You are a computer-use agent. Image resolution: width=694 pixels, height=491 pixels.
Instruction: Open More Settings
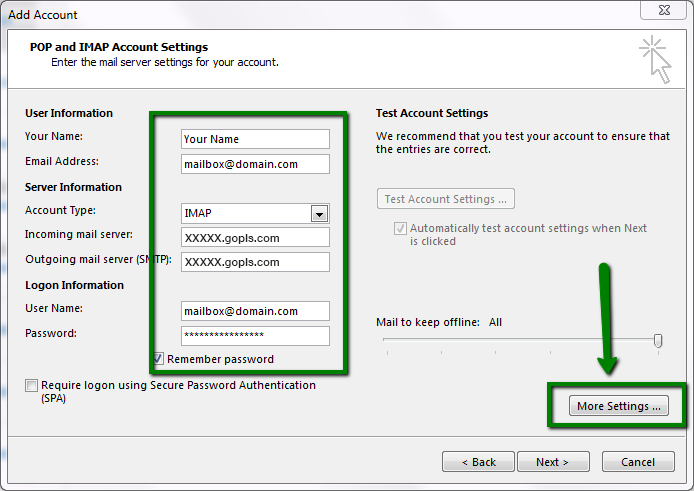619,406
